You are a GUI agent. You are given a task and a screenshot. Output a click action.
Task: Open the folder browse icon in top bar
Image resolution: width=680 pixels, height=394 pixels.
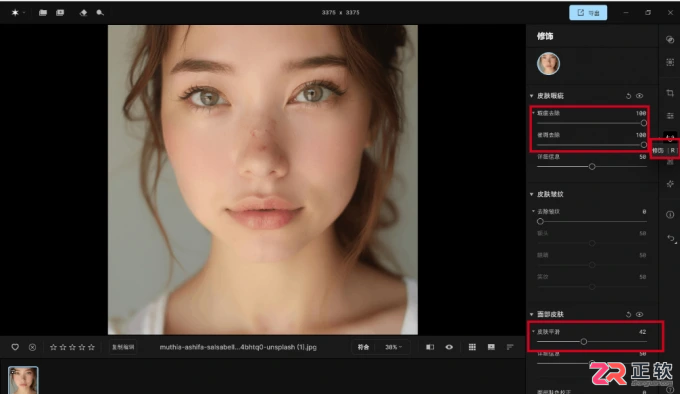coord(43,13)
